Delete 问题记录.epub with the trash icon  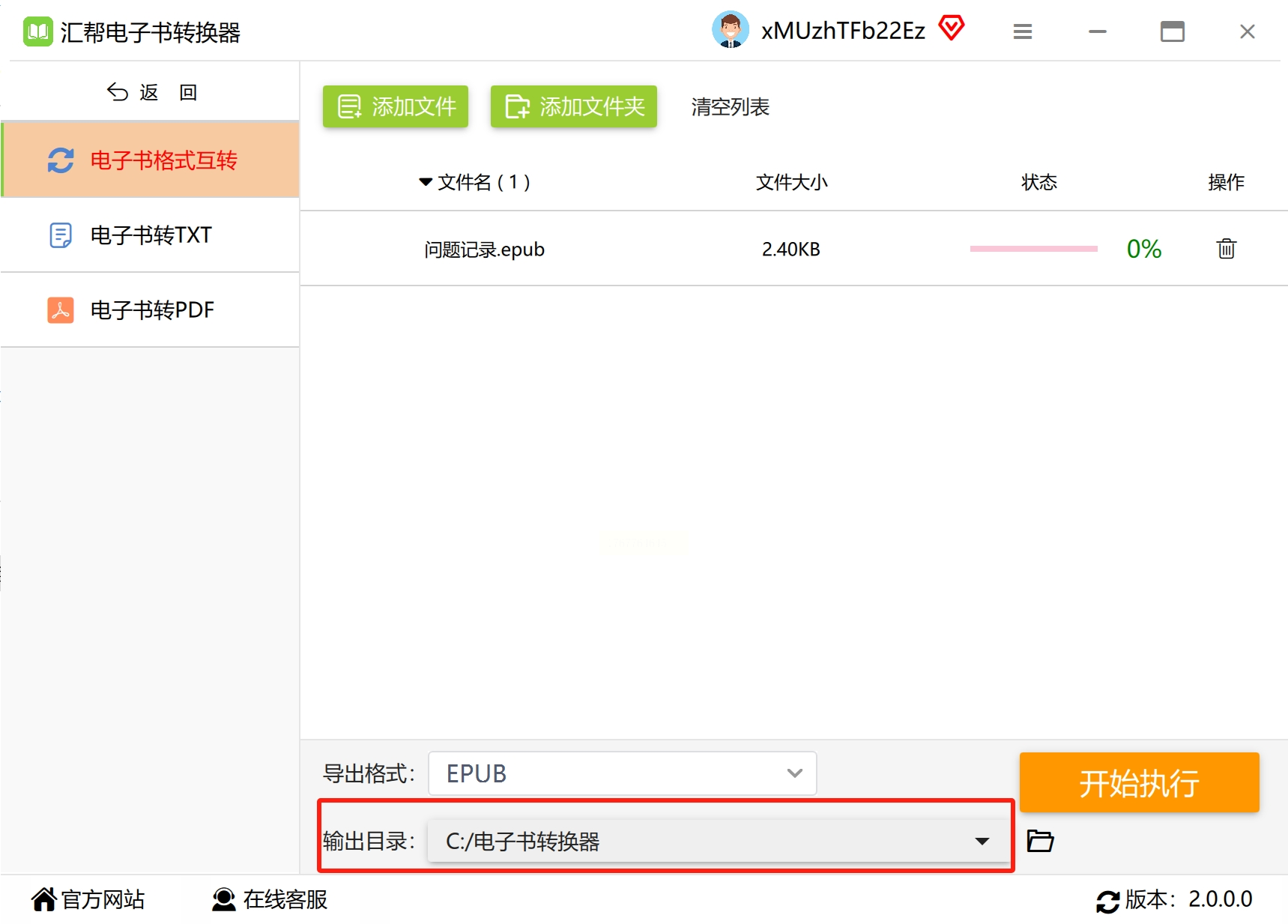(1227, 248)
